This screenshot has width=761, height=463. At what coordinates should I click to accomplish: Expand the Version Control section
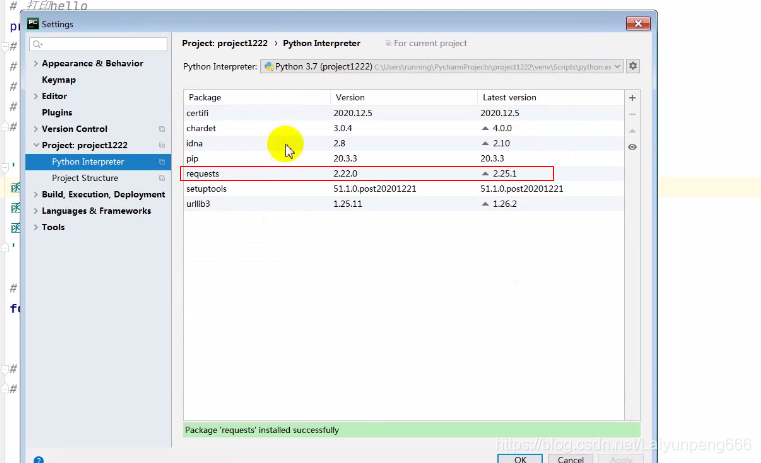click(x=35, y=129)
